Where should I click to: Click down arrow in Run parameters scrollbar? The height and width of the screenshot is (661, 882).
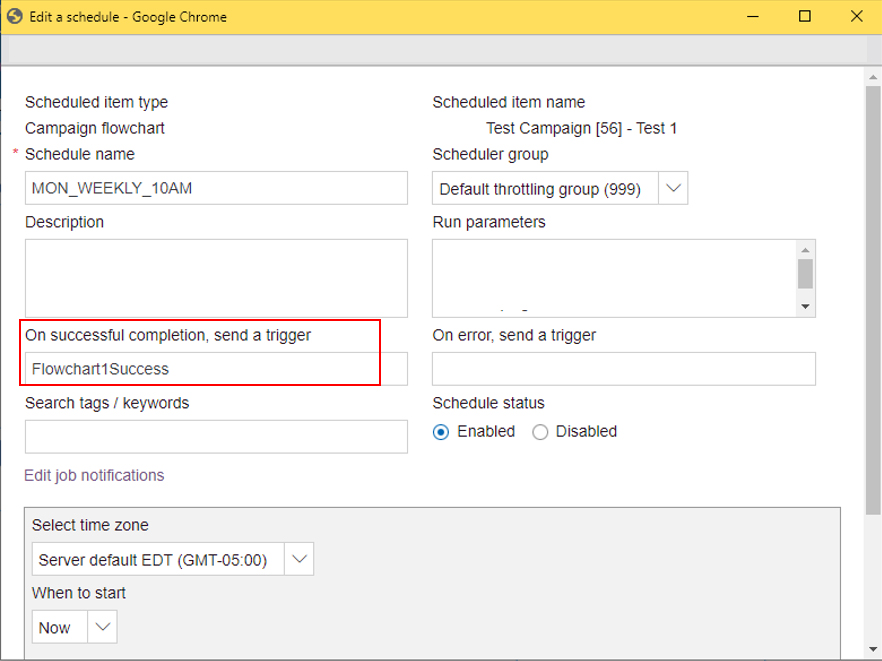806,307
